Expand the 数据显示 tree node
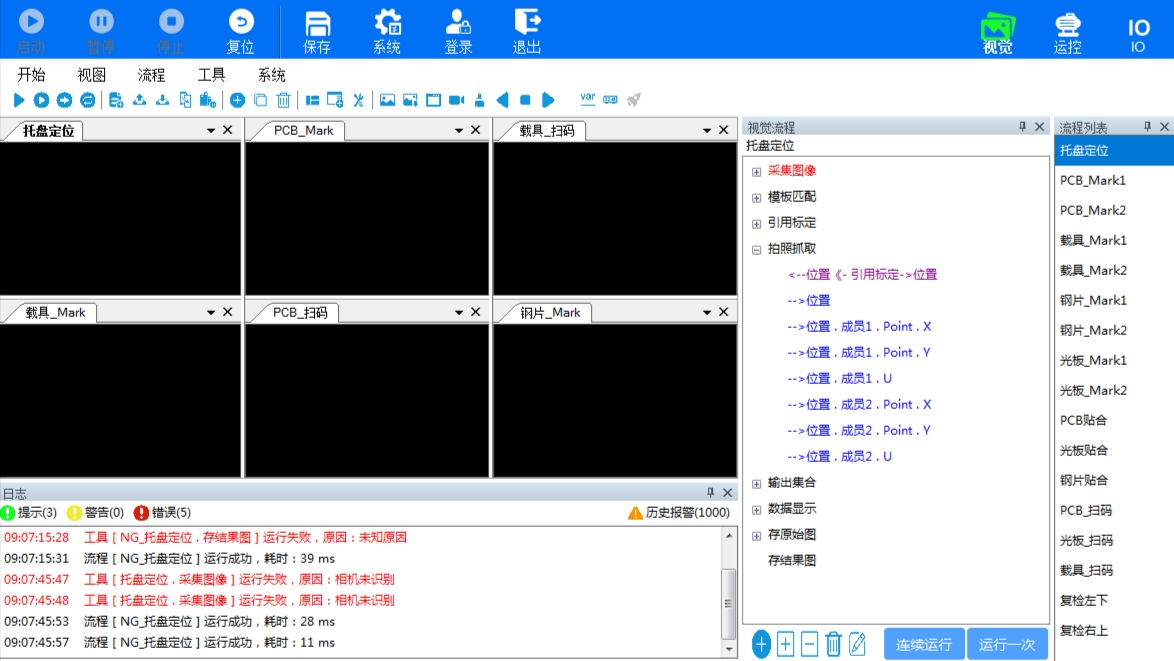 [x=756, y=510]
